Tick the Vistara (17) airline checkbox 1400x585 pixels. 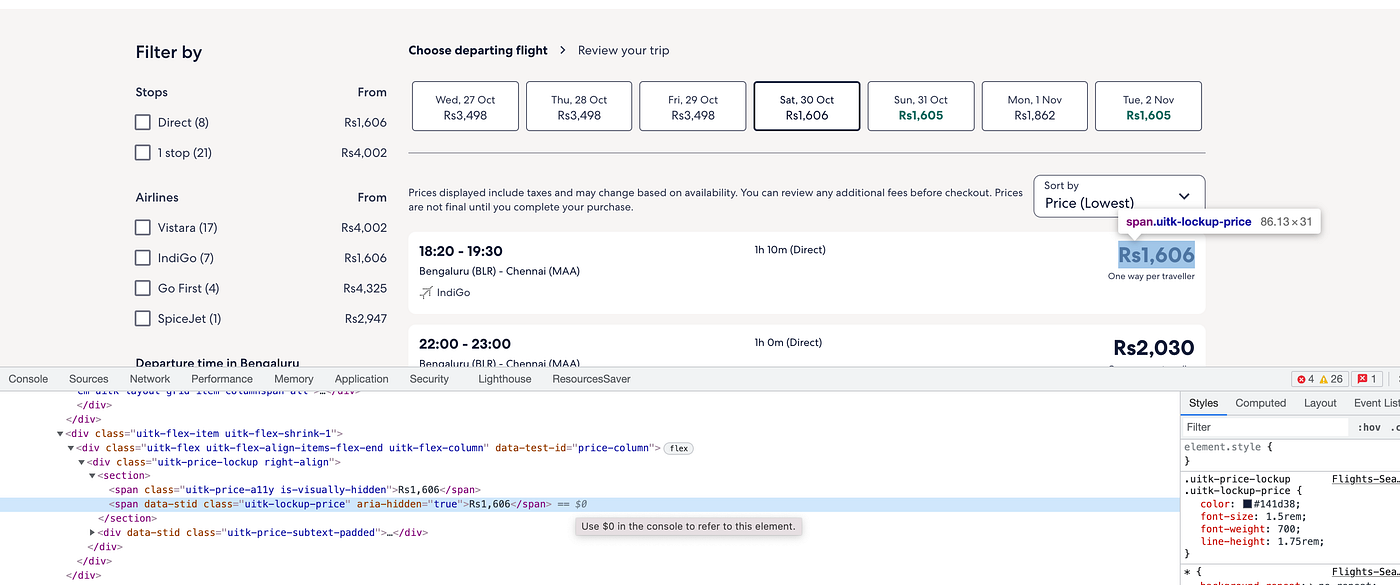pos(142,228)
